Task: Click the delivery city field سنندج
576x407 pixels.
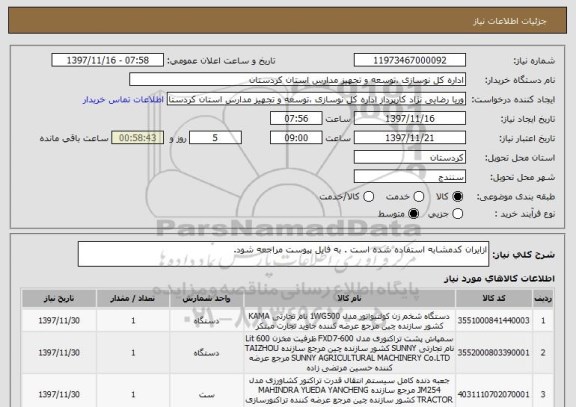Action: pos(410,177)
